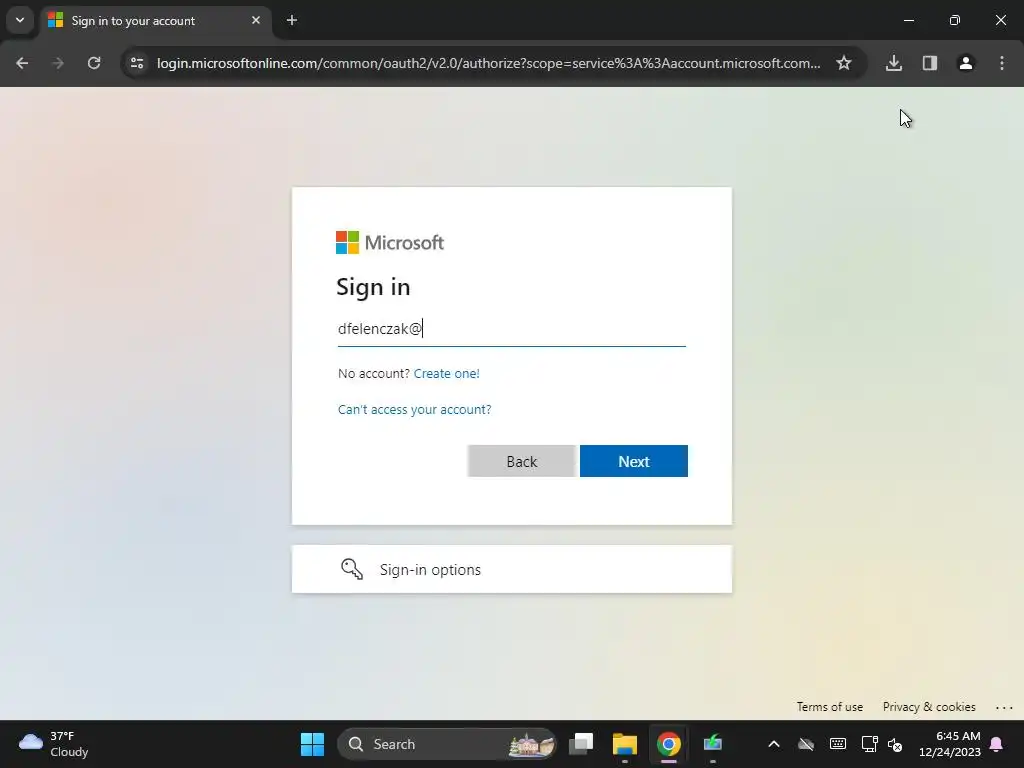The height and width of the screenshot is (768, 1024).
Task: Click the 'Create one!' link
Action: tap(447, 374)
